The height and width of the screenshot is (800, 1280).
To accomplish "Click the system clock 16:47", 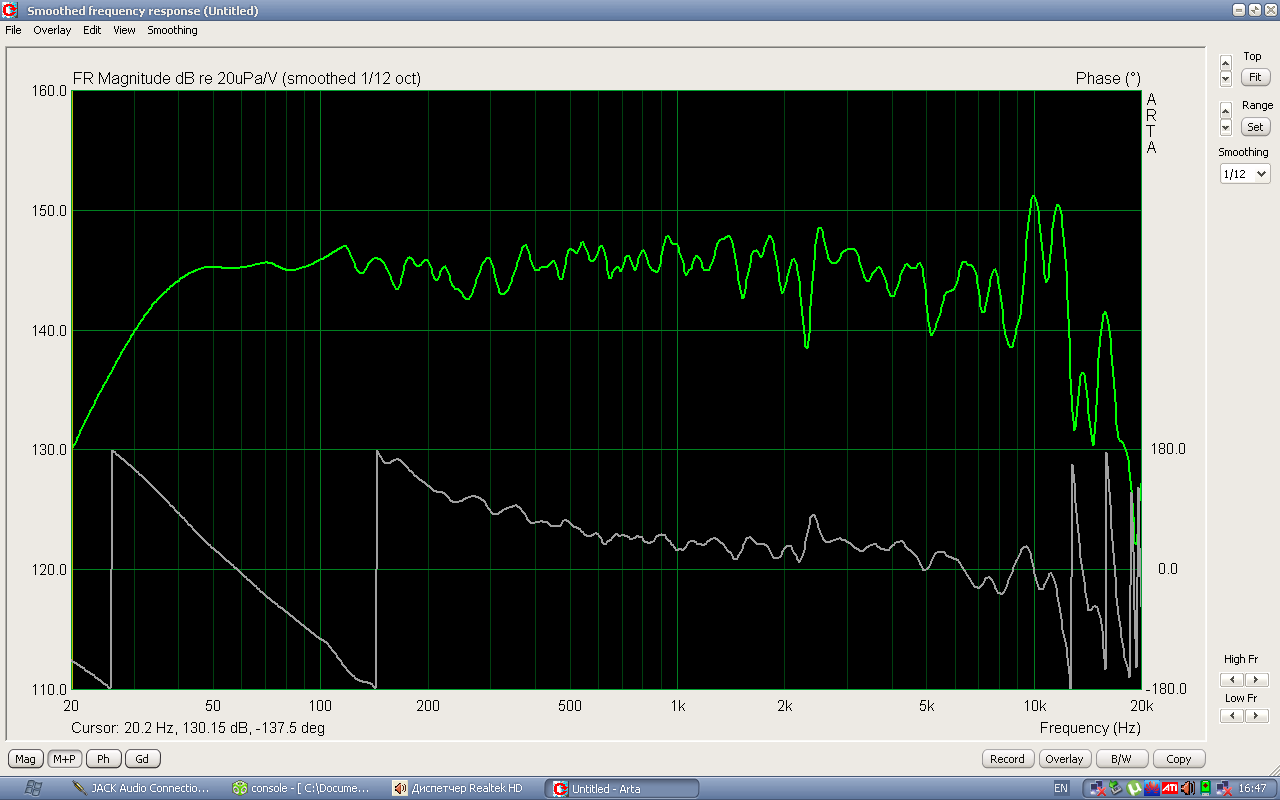I will [x=1253, y=788].
